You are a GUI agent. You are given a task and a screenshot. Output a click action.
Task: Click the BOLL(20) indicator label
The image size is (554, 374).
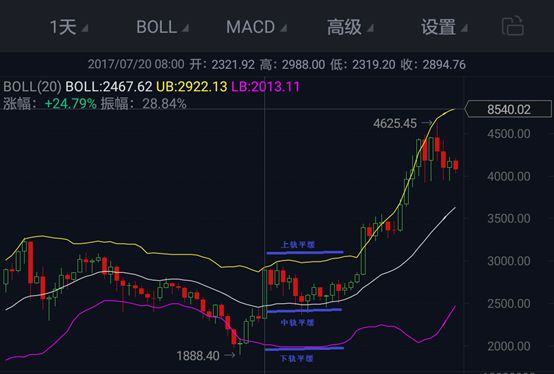point(32,87)
